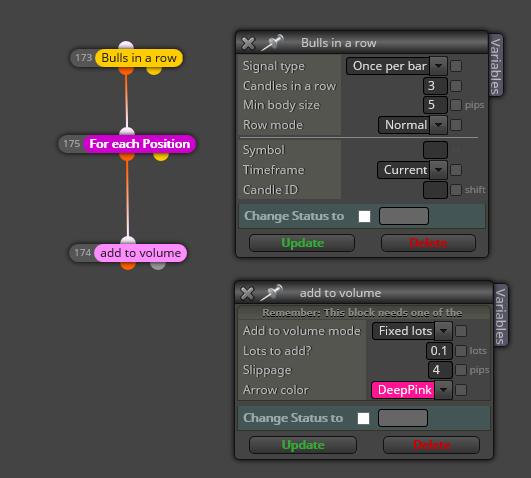Click the Min body size value field

[435, 105]
